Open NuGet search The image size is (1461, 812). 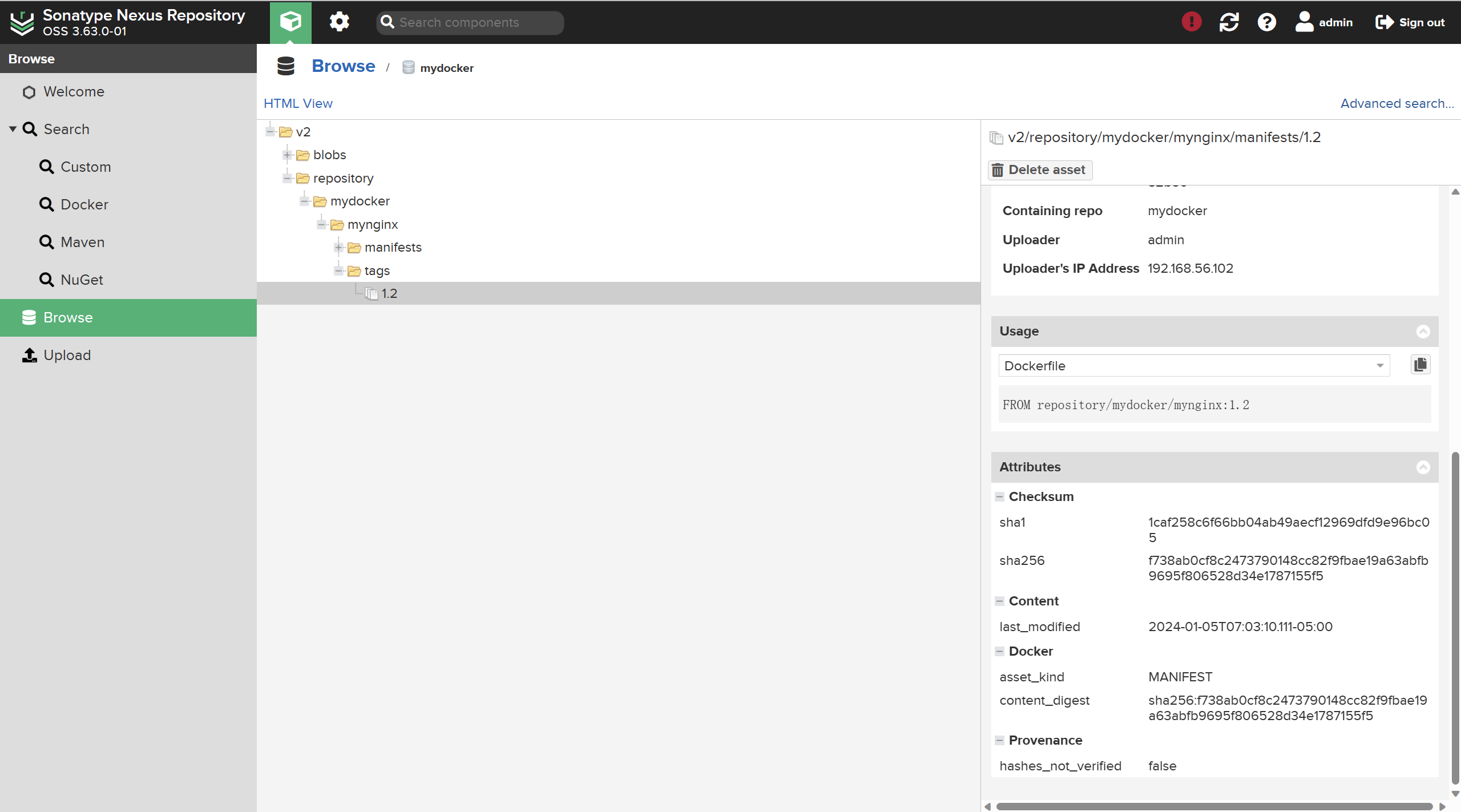pyautogui.click(x=82, y=280)
